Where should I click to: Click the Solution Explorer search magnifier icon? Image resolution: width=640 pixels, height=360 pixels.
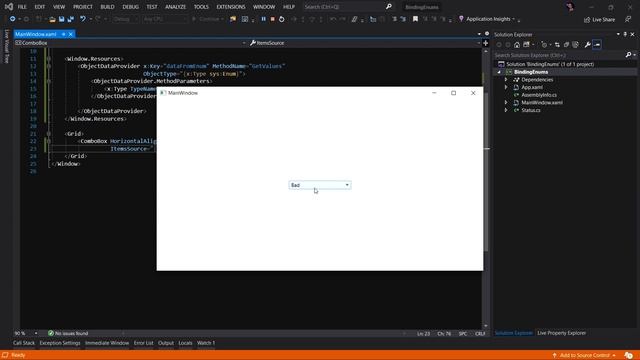[629, 55]
